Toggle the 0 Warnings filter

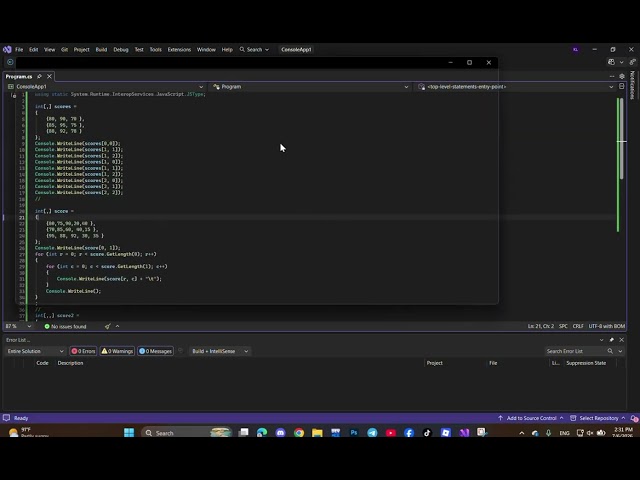117,351
